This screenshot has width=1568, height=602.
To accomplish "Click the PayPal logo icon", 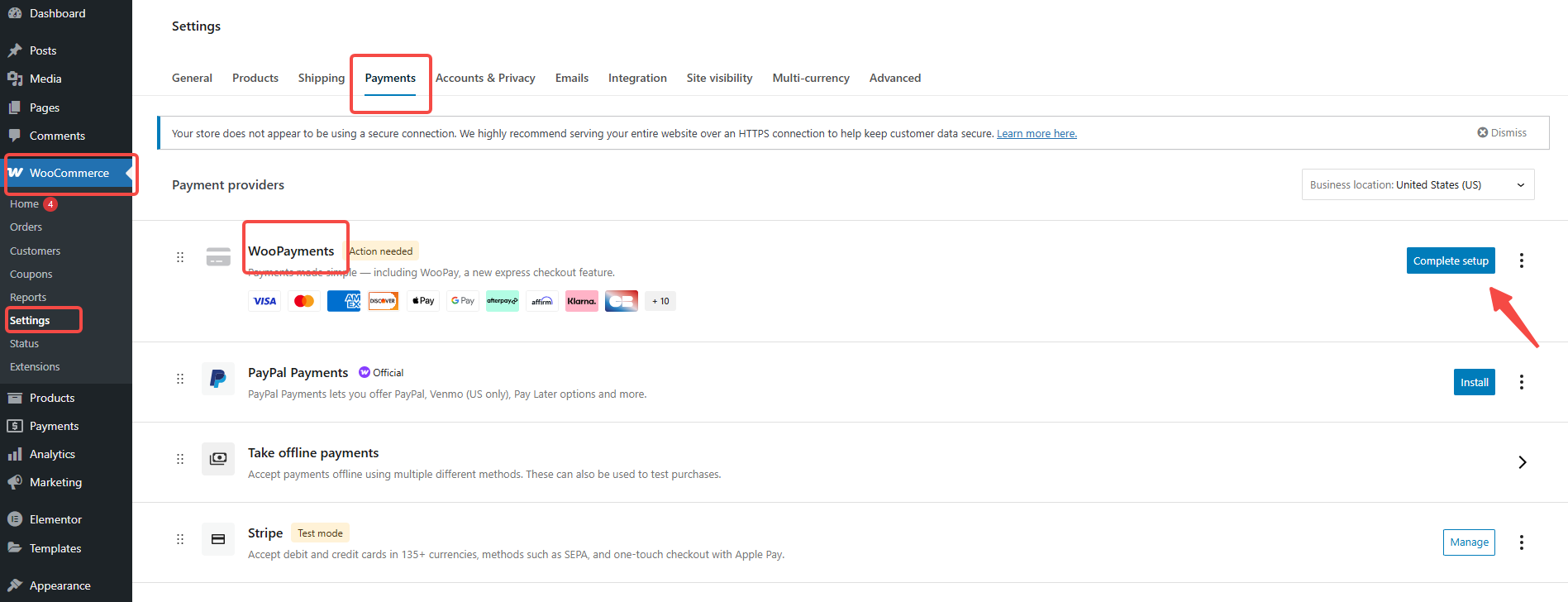I will pos(218,379).
